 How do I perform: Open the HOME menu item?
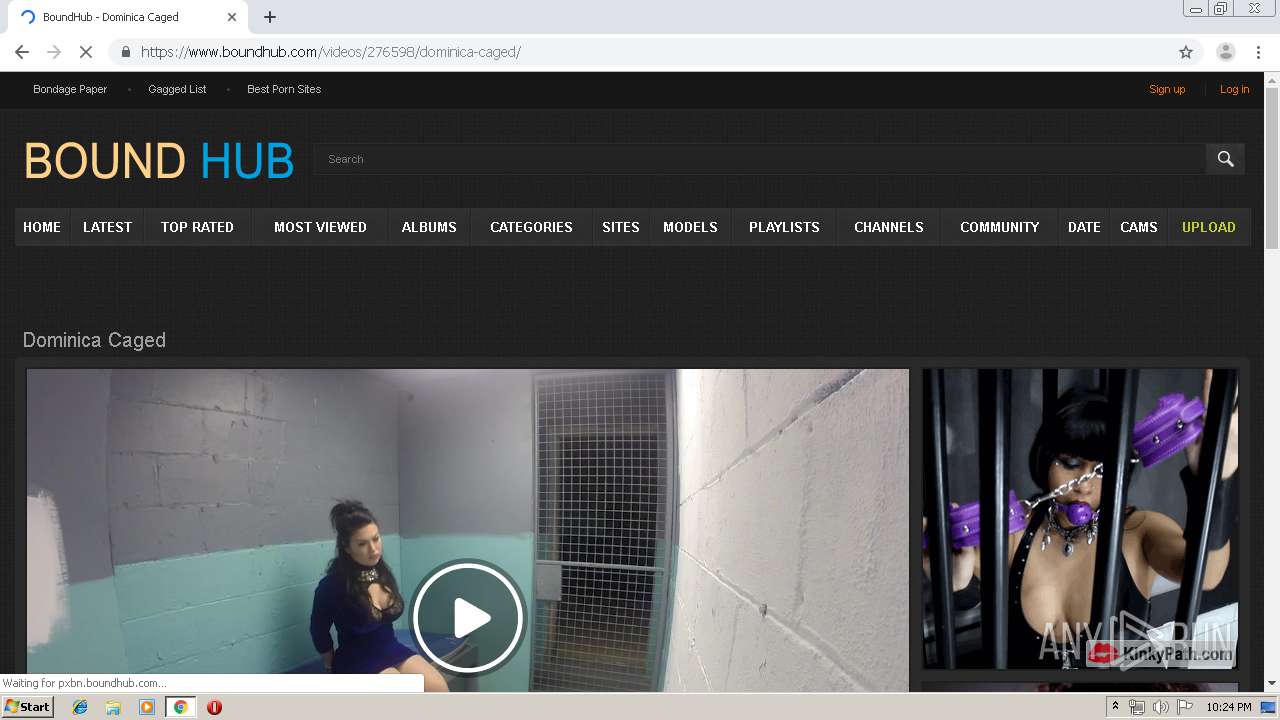(x=42, y=227)
